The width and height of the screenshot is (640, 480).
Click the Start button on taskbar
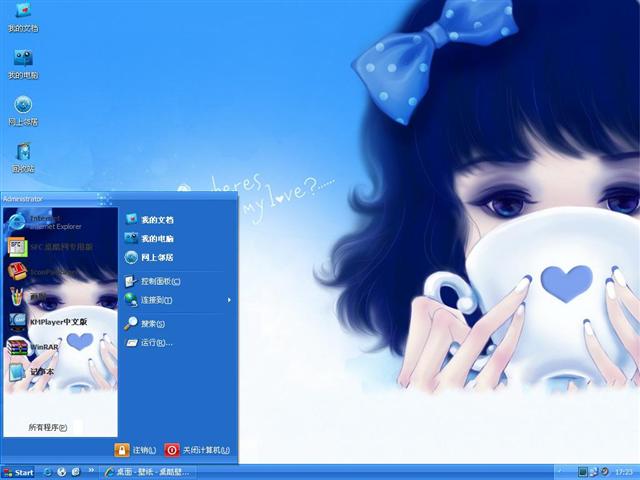pos(18,473)
